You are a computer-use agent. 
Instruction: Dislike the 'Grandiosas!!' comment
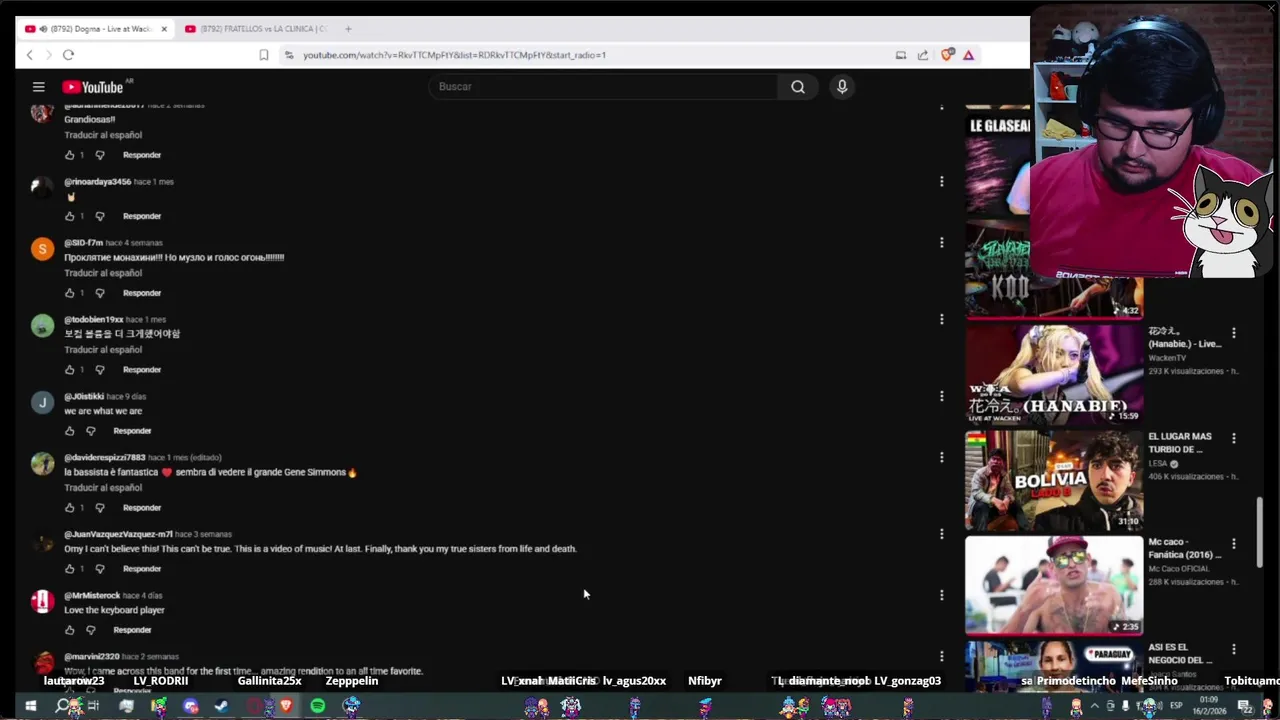(100, 155)
